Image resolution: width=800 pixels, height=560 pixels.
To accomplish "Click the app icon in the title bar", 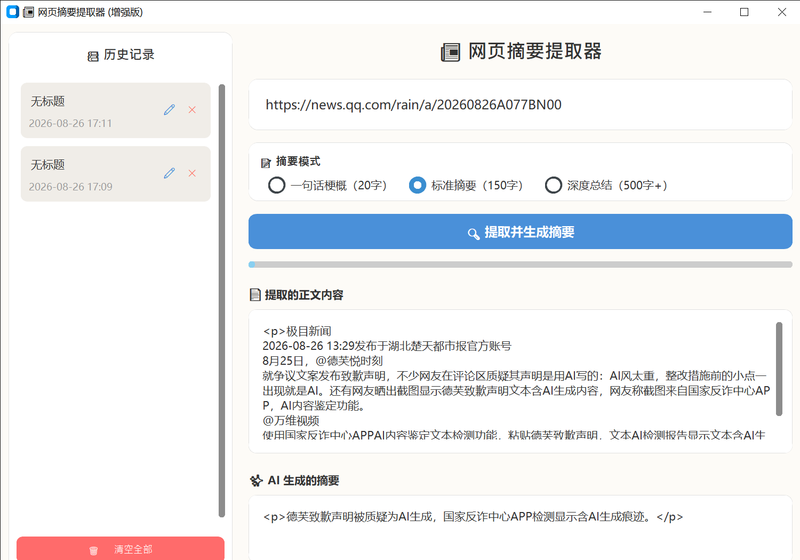I will 13,12.
